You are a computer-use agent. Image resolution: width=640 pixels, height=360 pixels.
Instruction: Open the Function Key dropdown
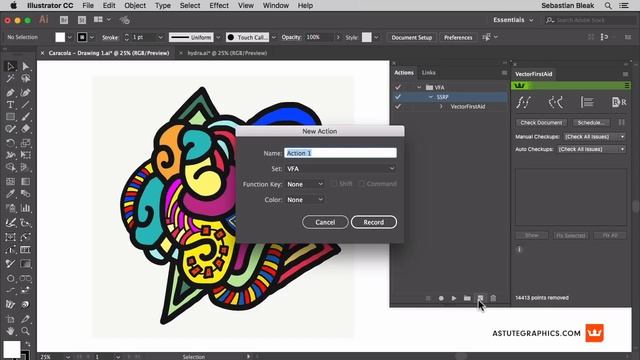coord(305,184)
